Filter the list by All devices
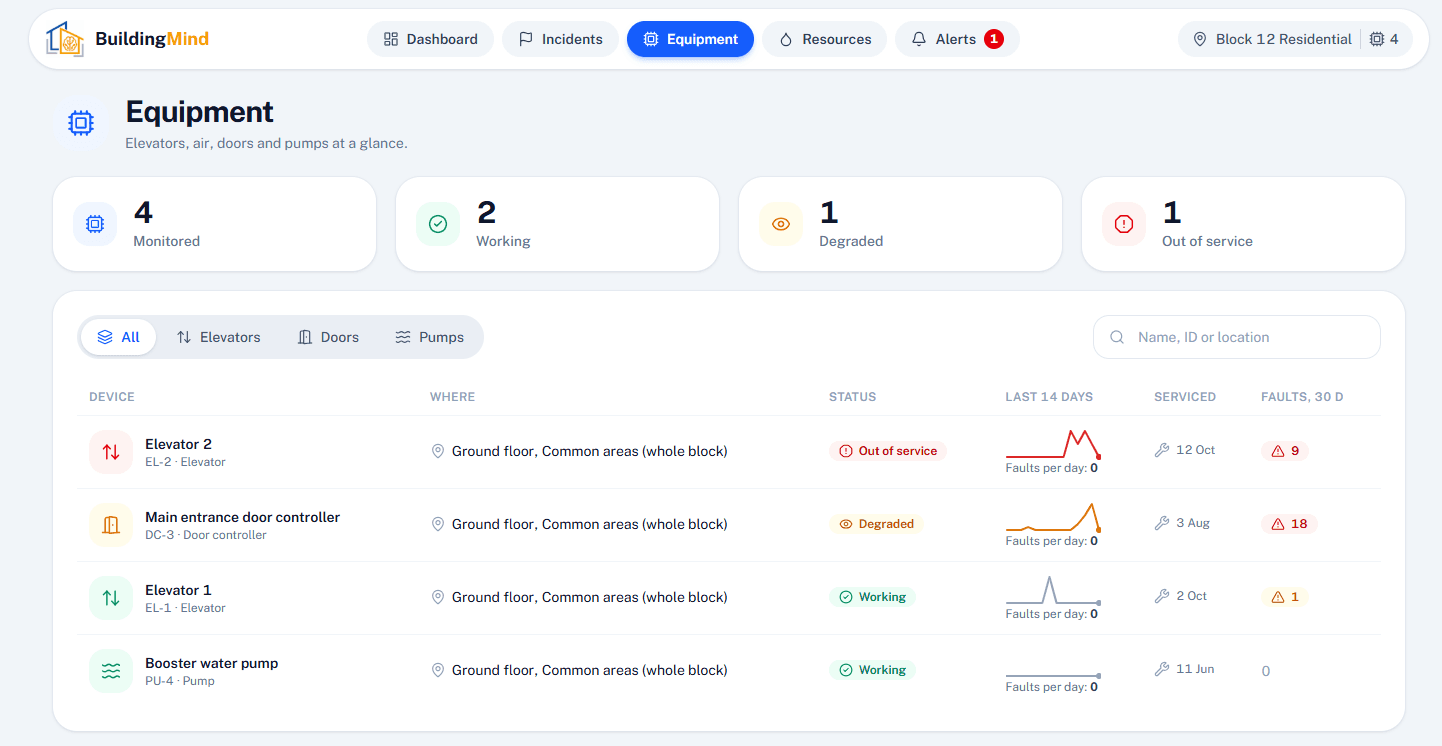1442x746 pixels. click(118, 337)
